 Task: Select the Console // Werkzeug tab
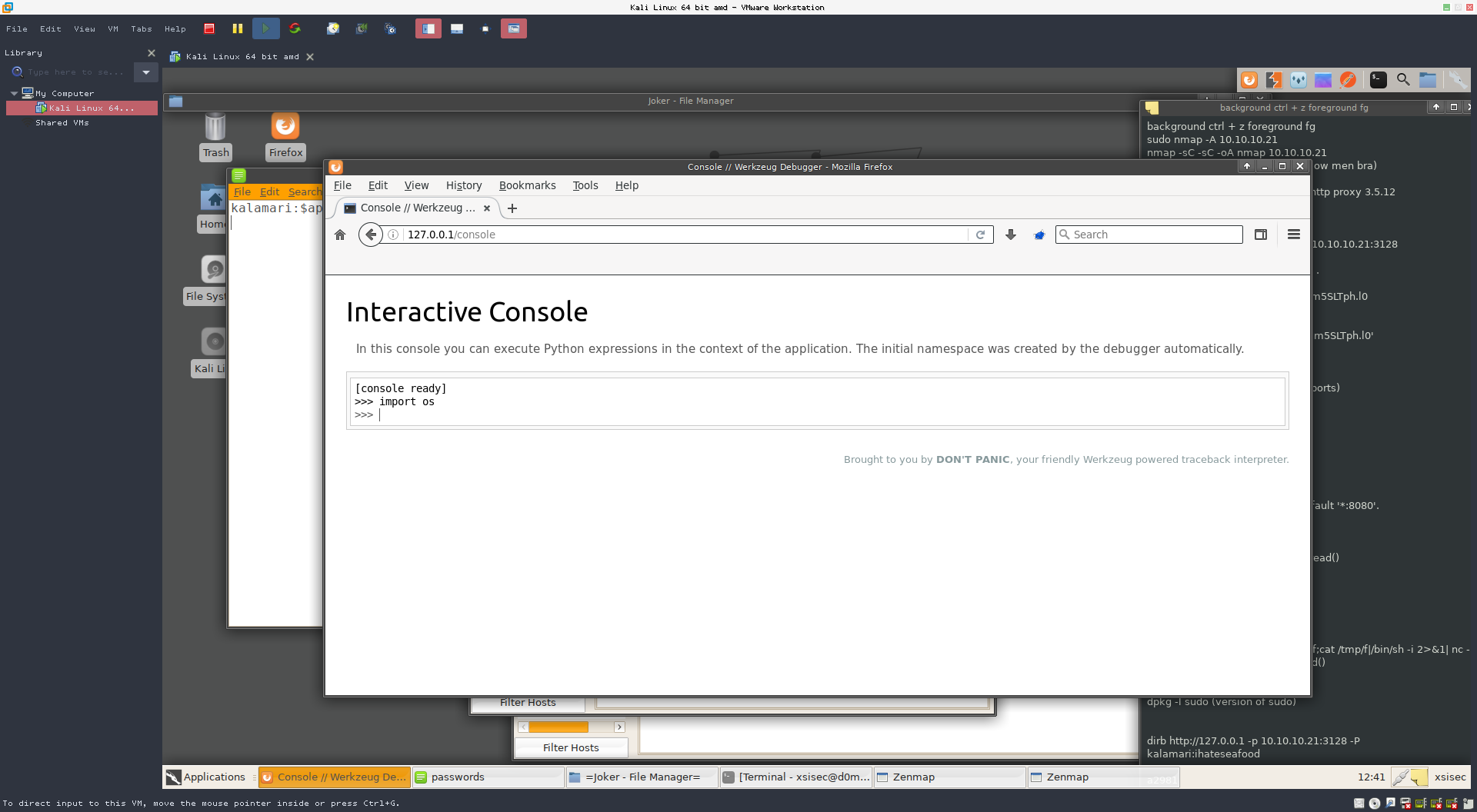418,208
